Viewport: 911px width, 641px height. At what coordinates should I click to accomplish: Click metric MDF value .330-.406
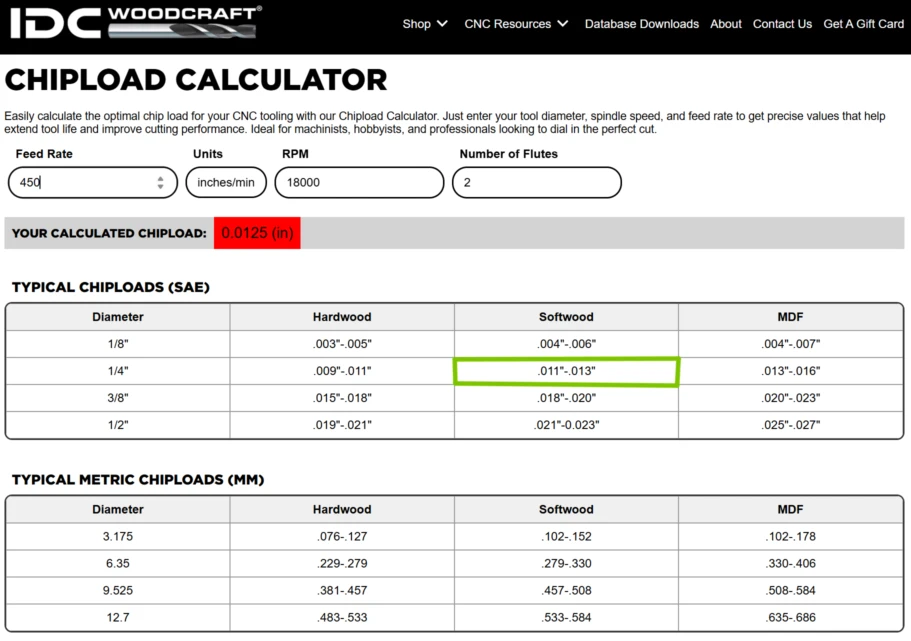pyautogui.click(x=791, y=563)
